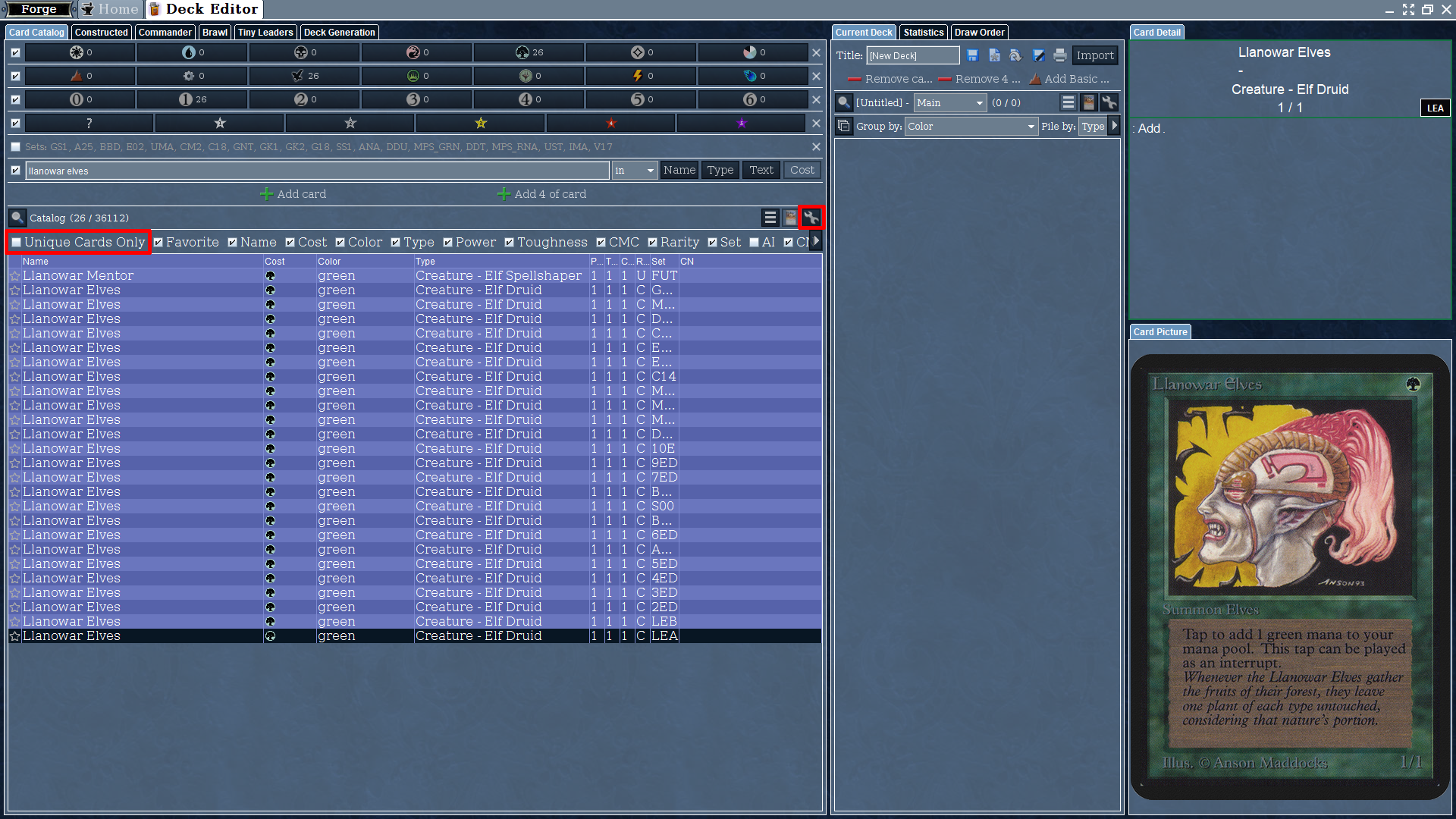Open the Group by Color dropdown
Image resolution: width=1456 pixels, height=819 pixels.
(971, 126)
